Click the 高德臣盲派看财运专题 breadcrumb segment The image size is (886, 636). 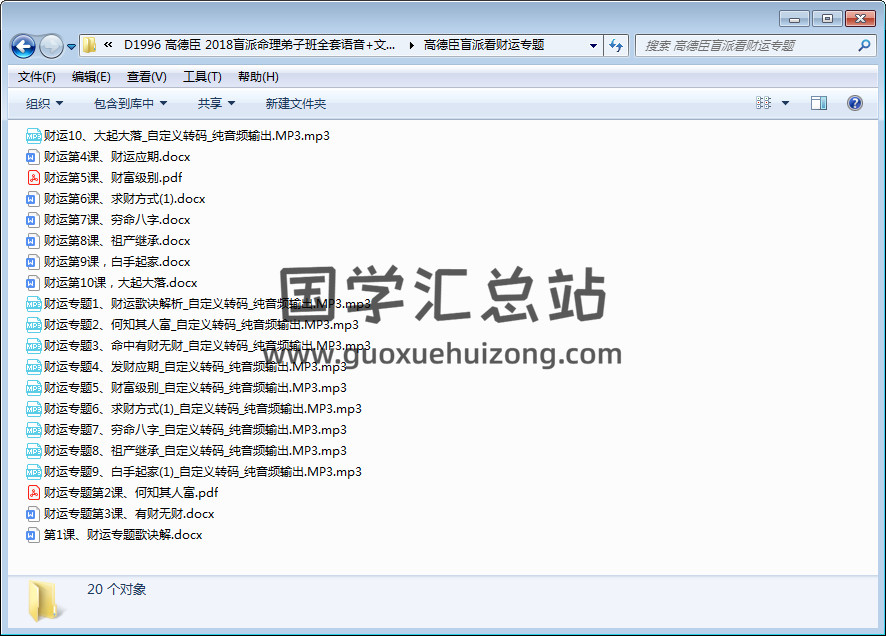click(x=484, y=45)
